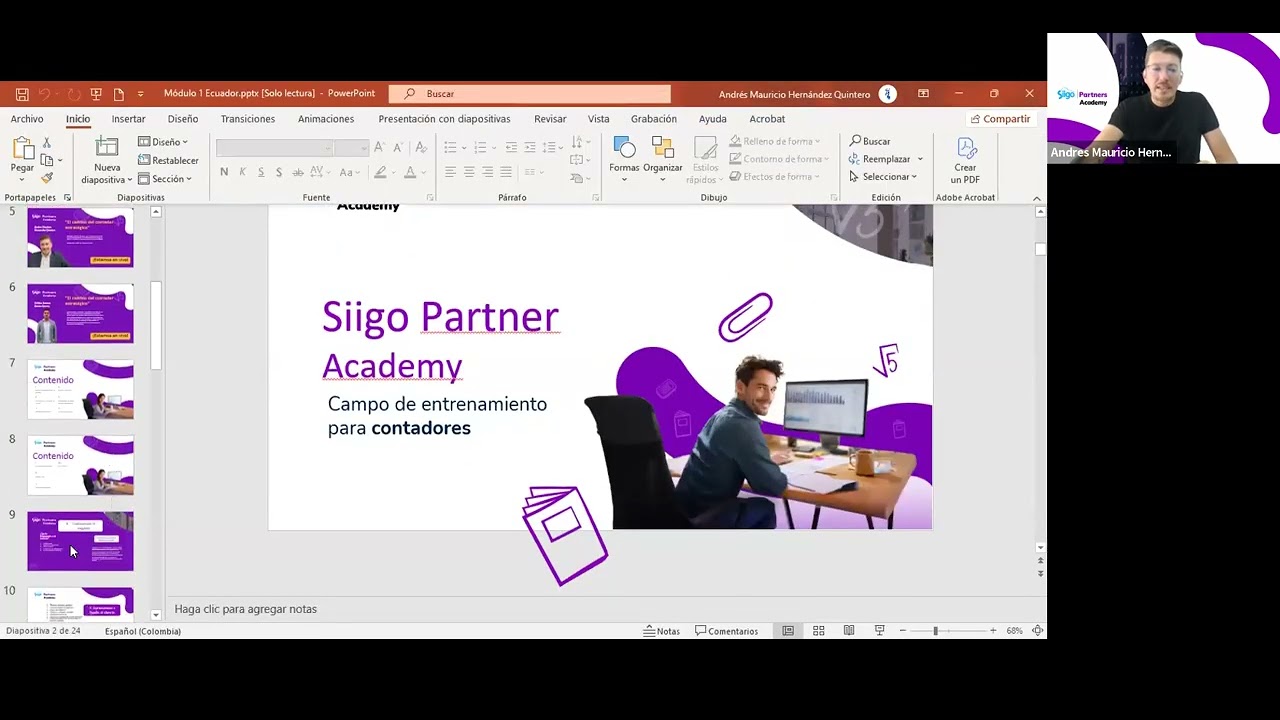Select slide 9 thumbnail

point(80,541)
